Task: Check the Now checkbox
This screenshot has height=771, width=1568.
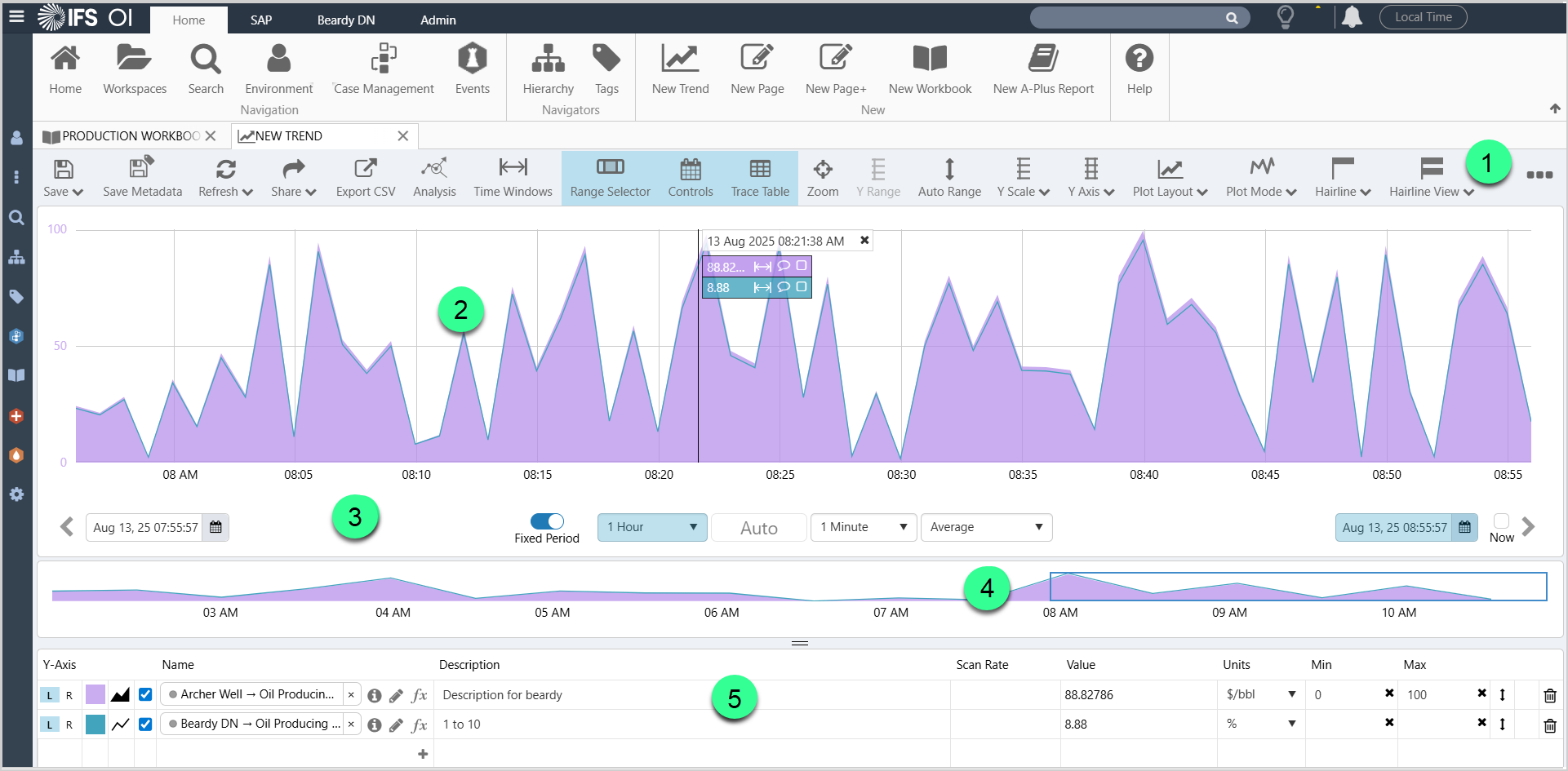Action: 1501,521
